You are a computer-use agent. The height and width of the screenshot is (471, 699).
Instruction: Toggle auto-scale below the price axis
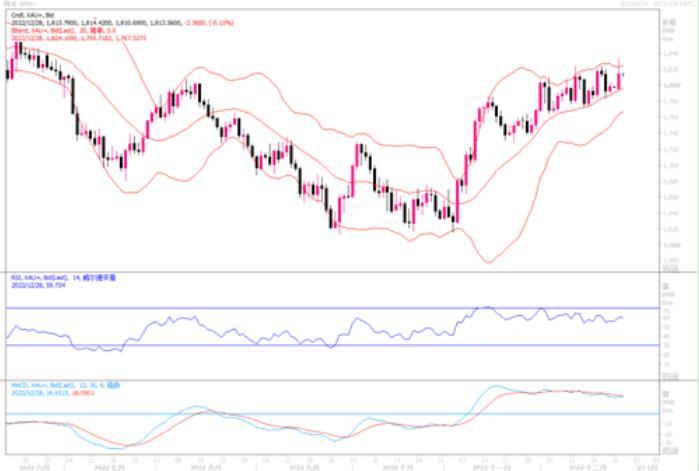point(668,269)
